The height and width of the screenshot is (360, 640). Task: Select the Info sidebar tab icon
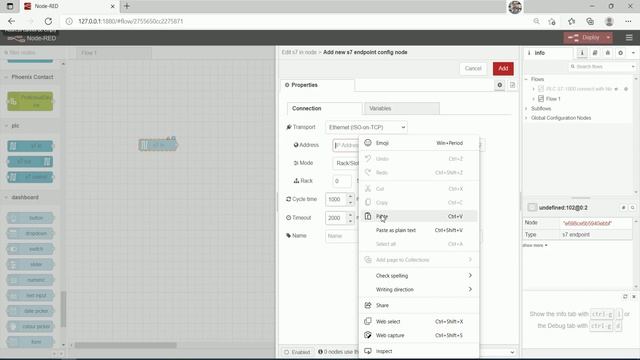582,53
